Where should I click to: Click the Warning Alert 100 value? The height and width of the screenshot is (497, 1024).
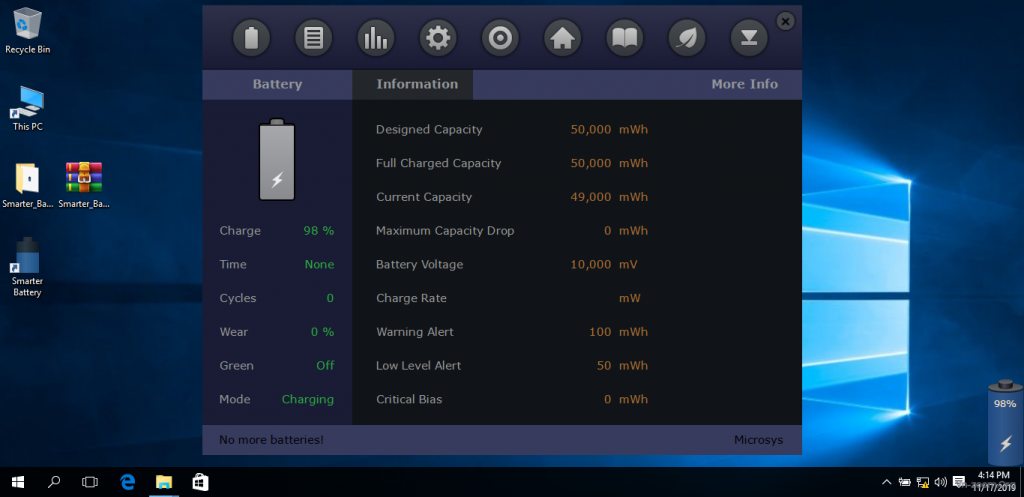600,332
